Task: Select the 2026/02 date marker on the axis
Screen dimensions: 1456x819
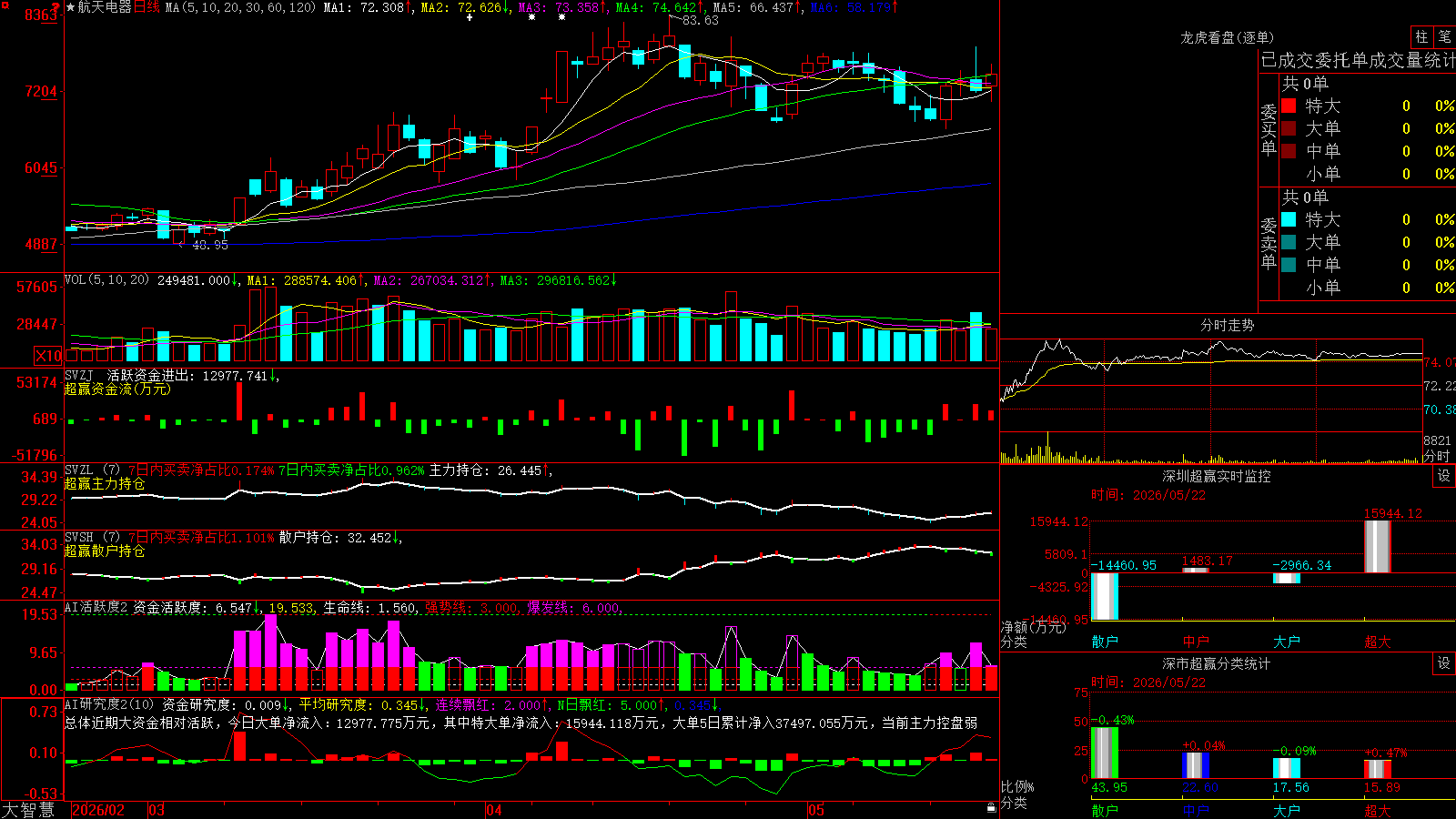Action: [98, 810]
